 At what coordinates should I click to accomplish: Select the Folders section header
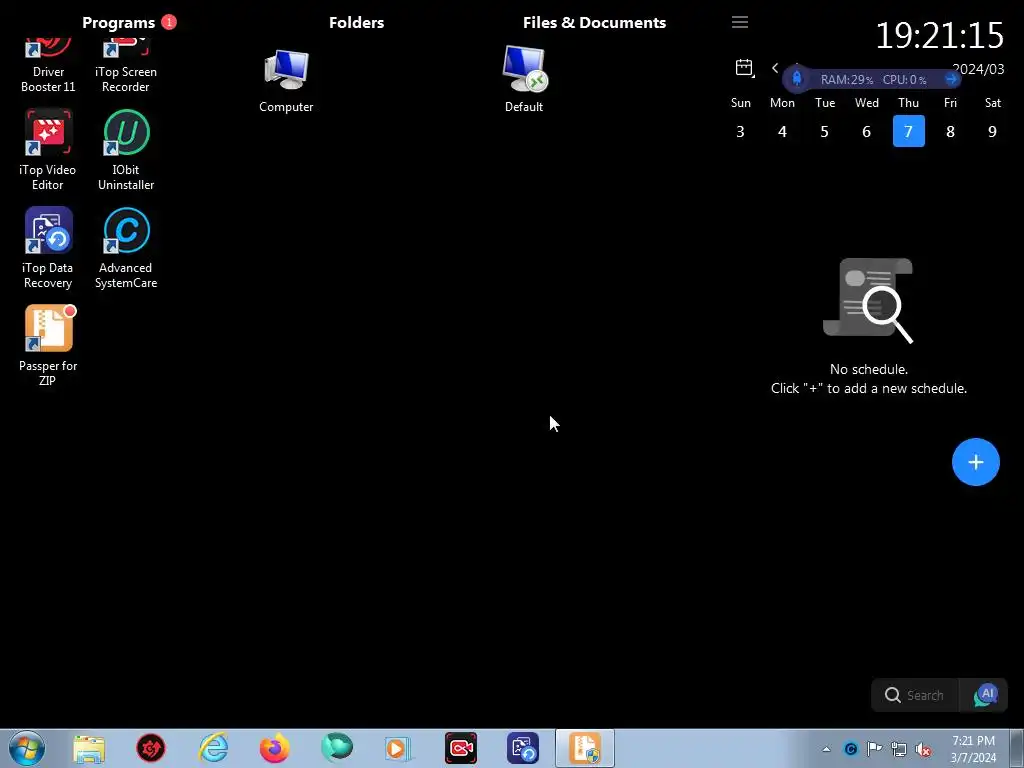(357, 22)
